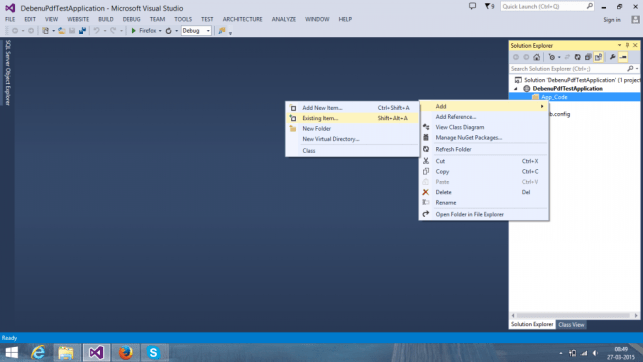Screen dimensions: 643x362
Task: Toggle Show All Files in Solution Explorer
Action: point(598,57)
